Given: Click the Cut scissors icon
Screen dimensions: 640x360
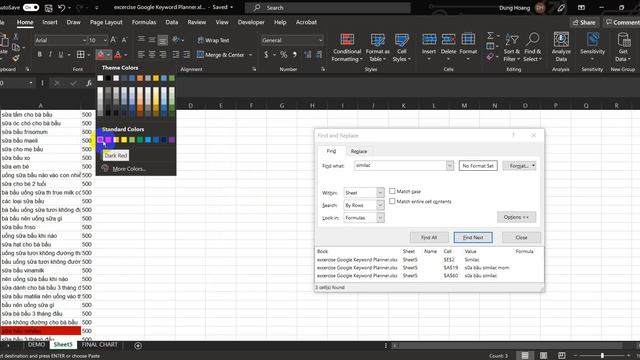Looking at the screenshot, I should [16, 37].
